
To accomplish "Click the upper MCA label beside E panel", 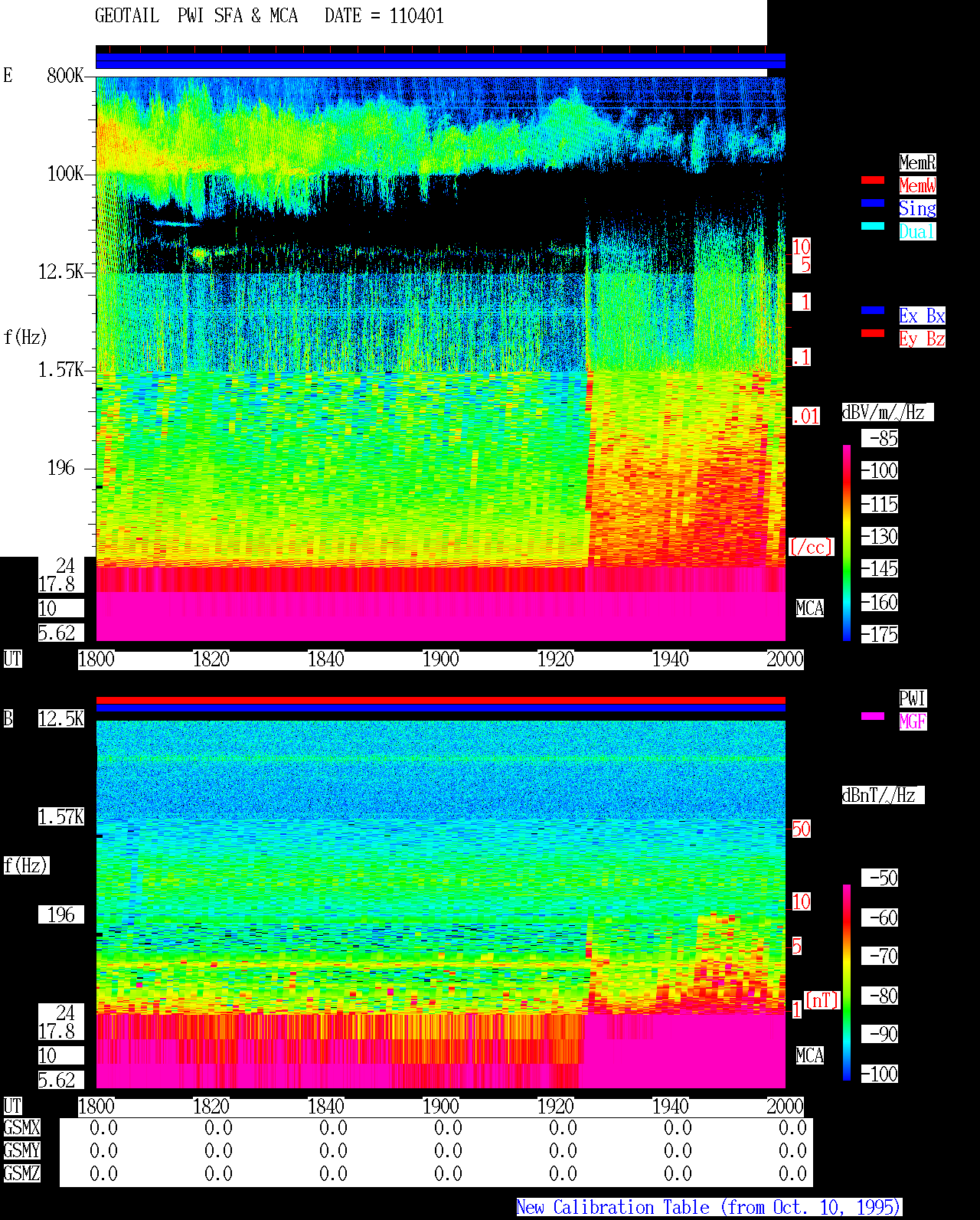I will (810, 609).
